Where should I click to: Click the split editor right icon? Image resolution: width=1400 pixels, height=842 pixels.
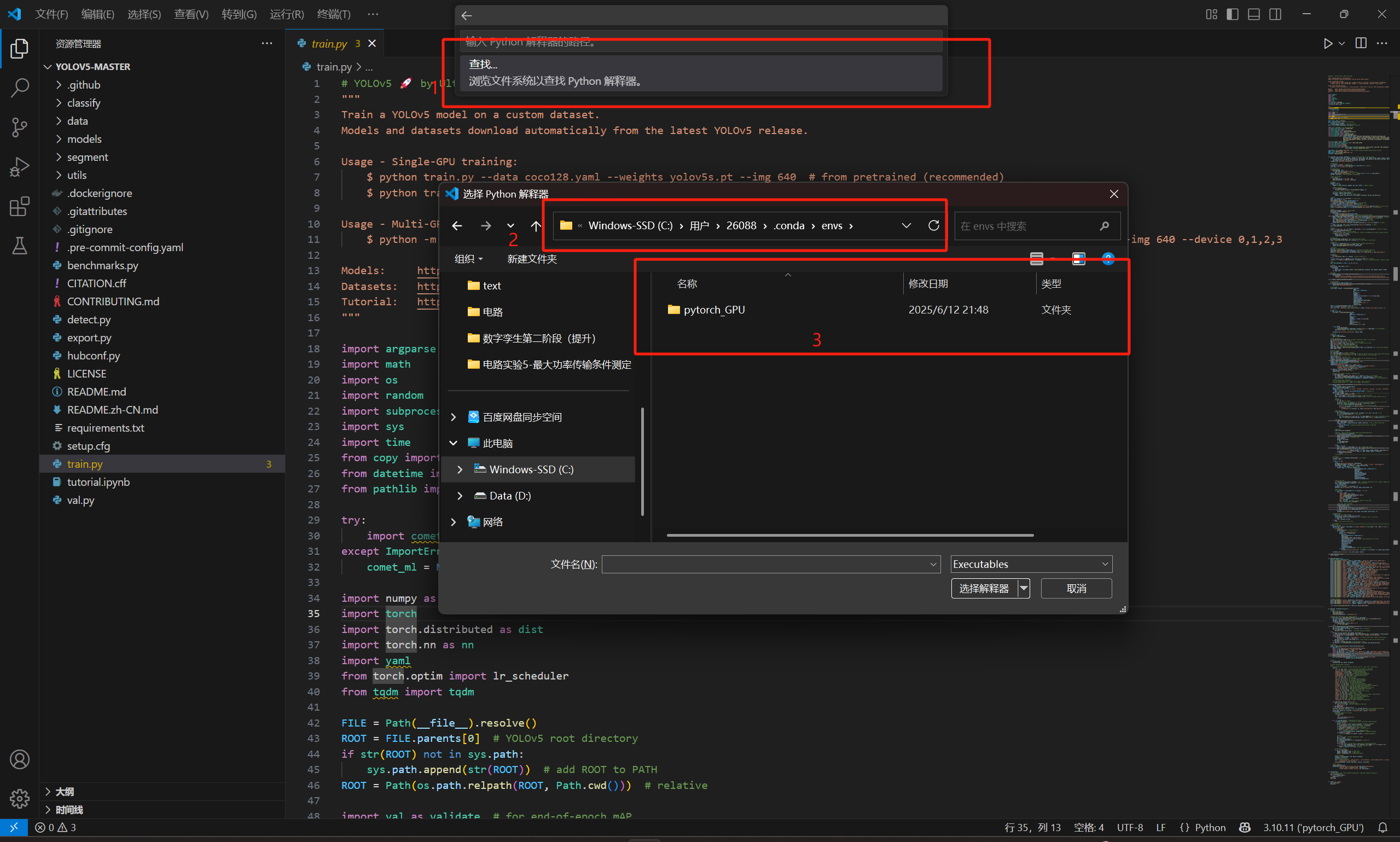pos(1360,44)
